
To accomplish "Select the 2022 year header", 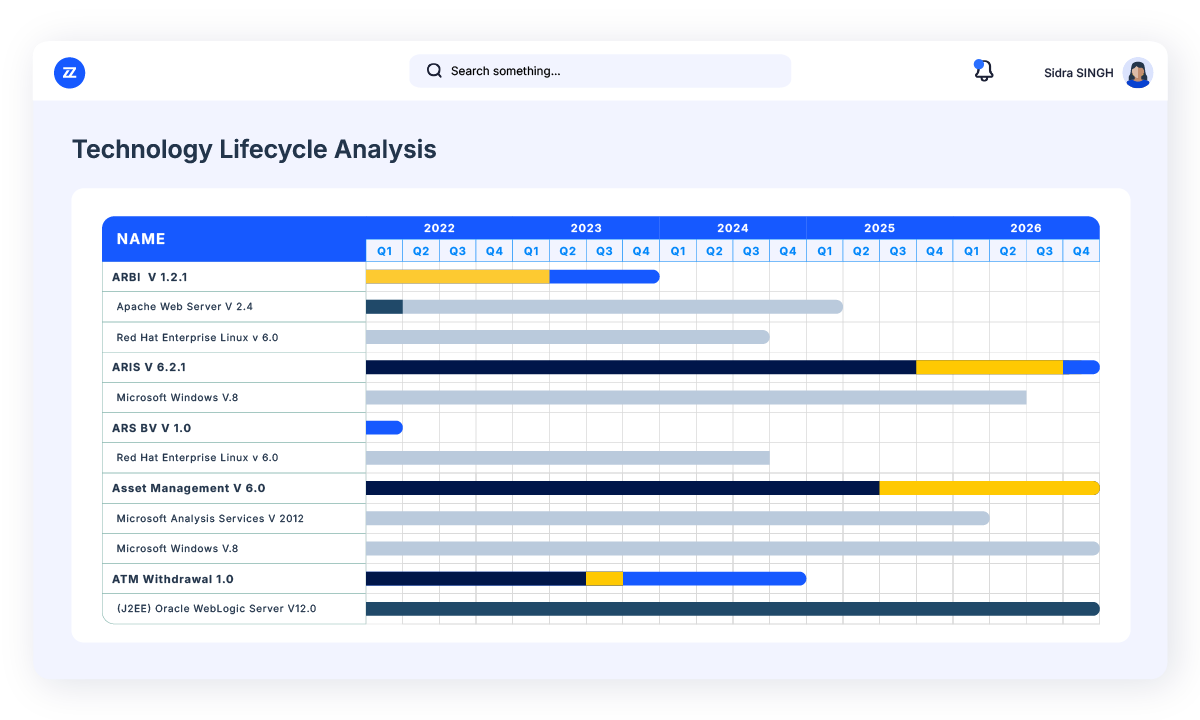I will point(439,228).
